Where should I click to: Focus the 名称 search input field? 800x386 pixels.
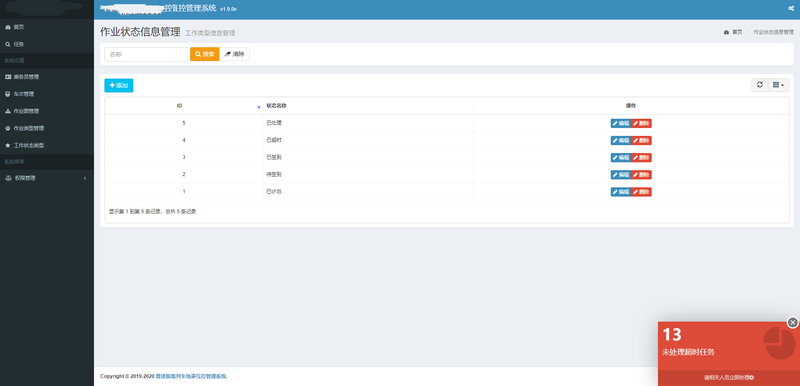146,54
